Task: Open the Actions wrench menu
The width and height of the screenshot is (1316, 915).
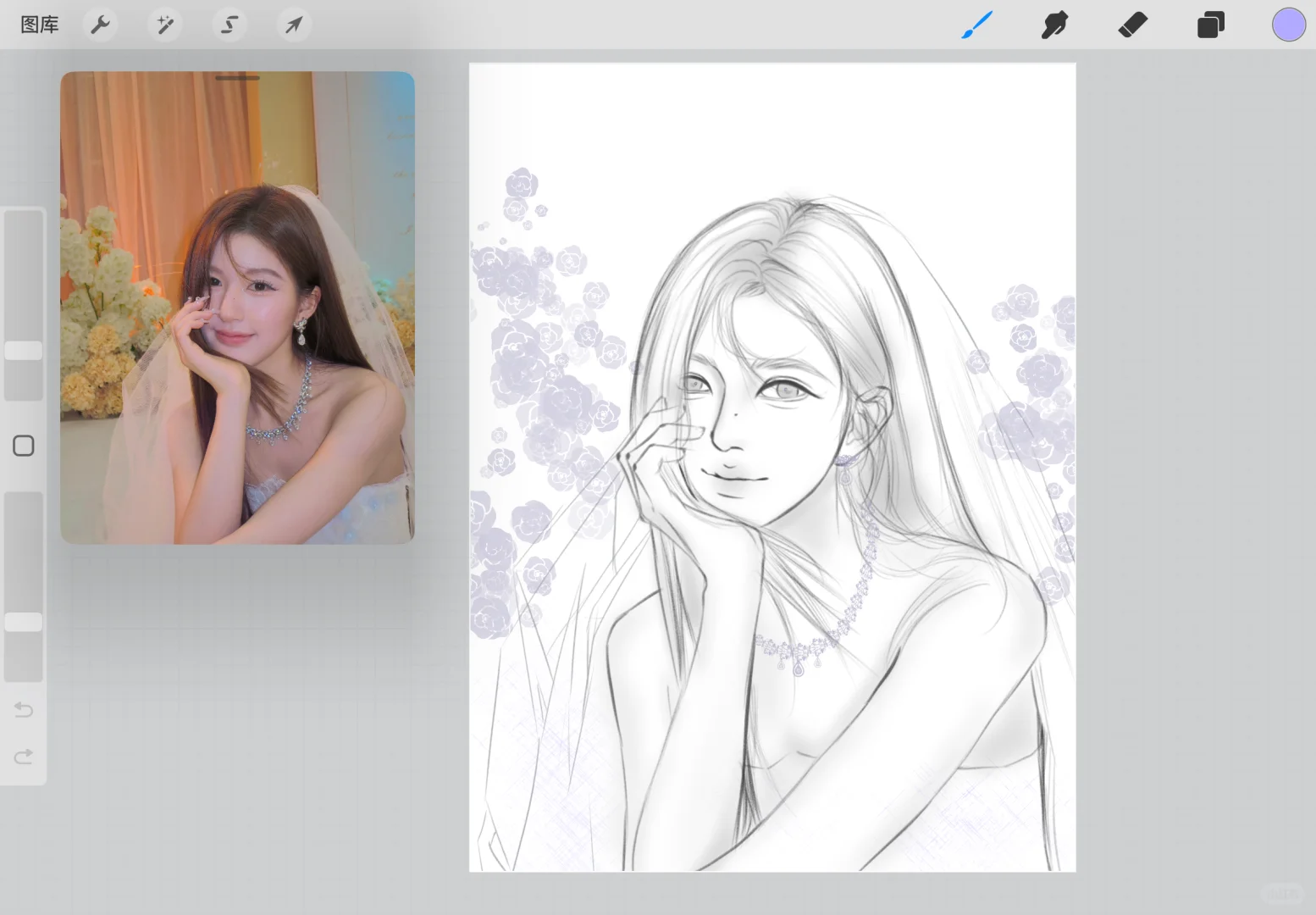Action: [x=101, y=25]
